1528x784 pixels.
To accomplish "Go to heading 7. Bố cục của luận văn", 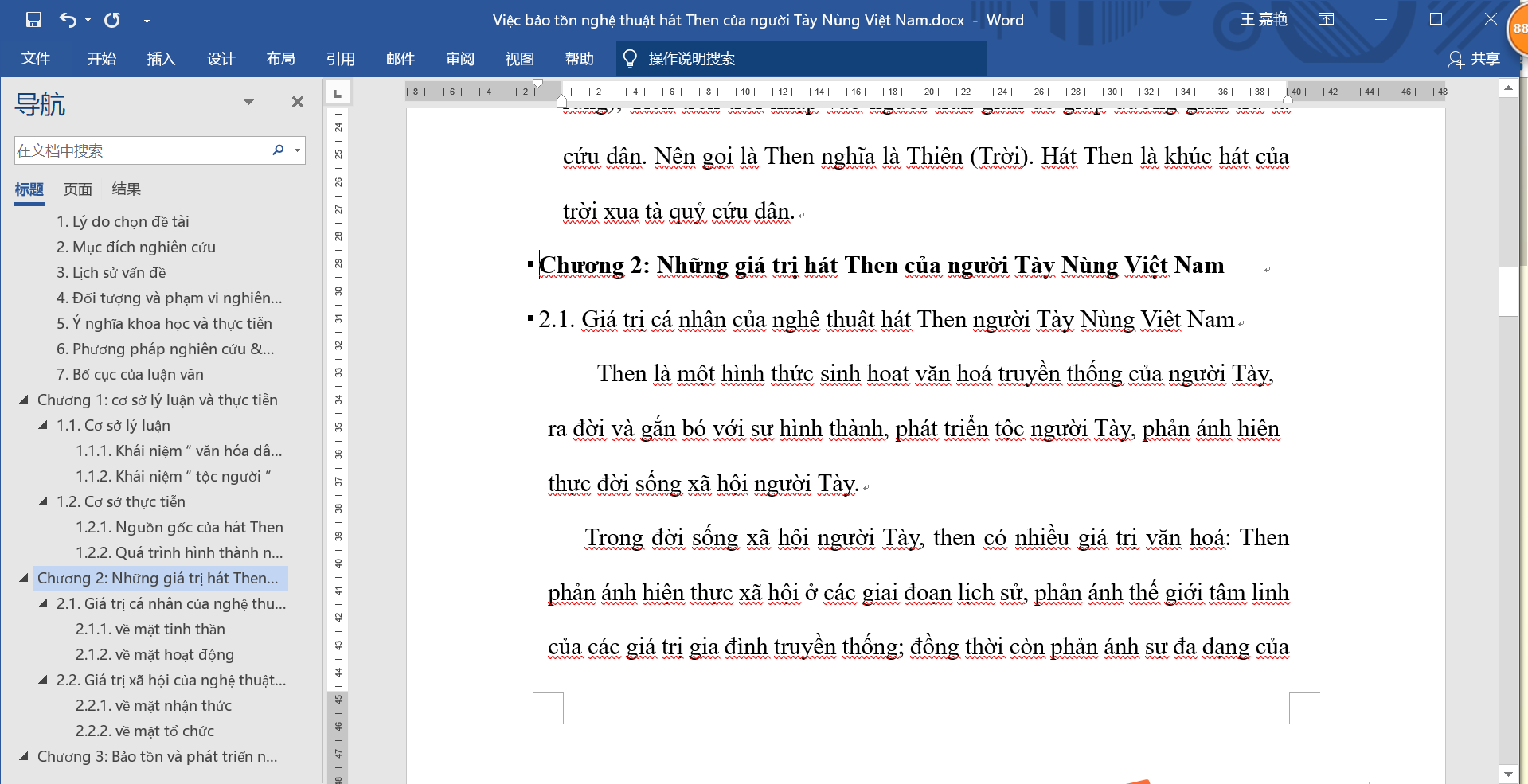I will click(x=130, y=374).
